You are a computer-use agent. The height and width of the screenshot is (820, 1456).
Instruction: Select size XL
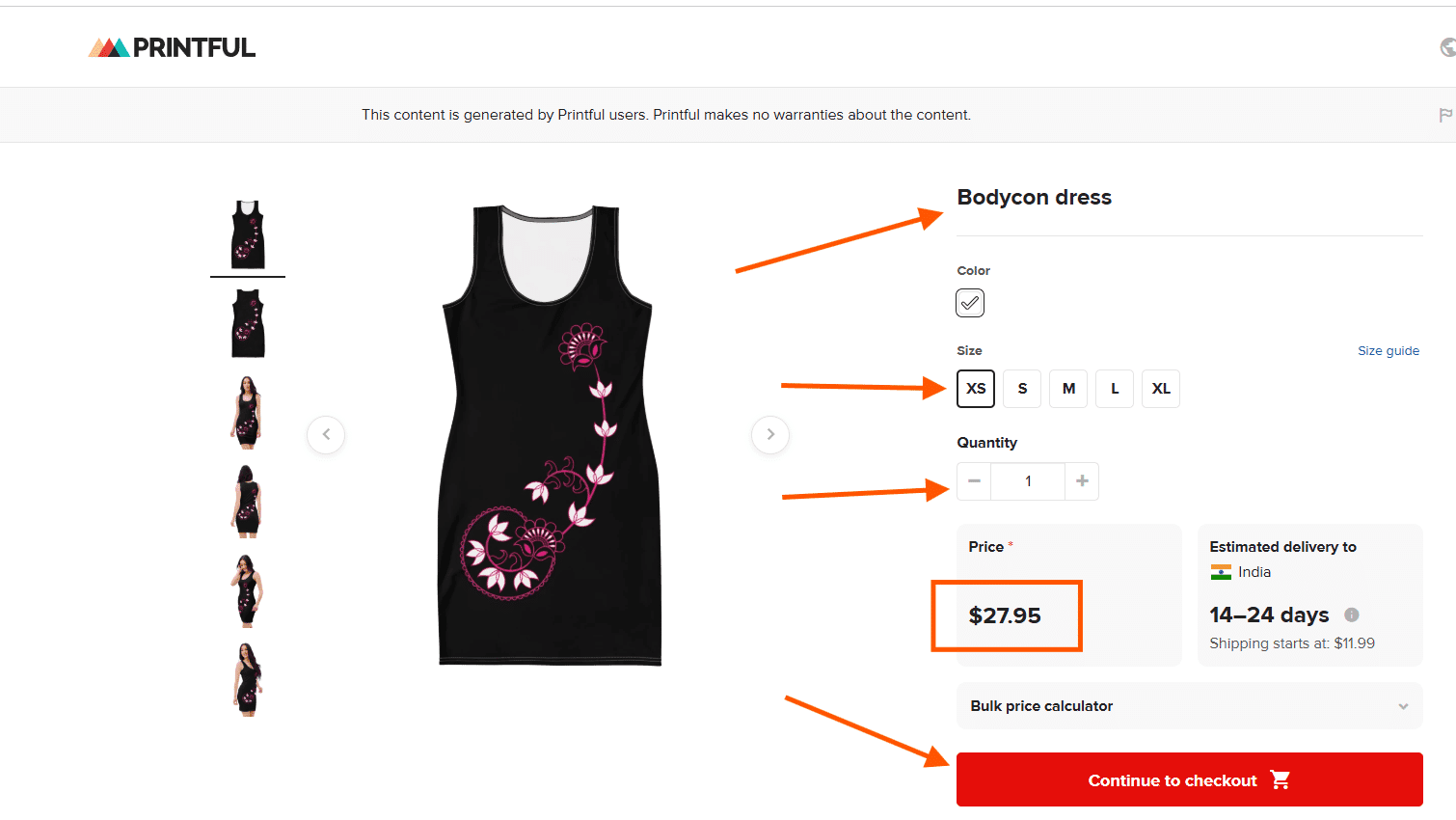tap(1160, 388)
